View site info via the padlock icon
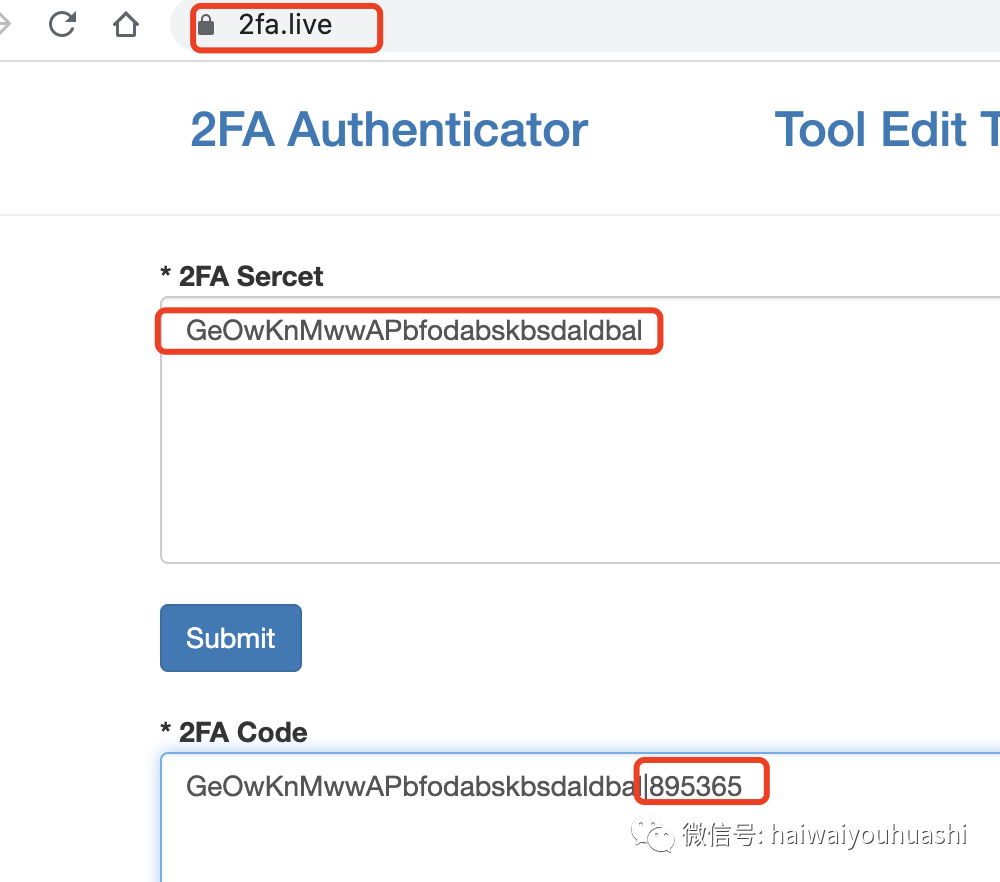The height and width of the screenshot is (882, 1000). 205,25
